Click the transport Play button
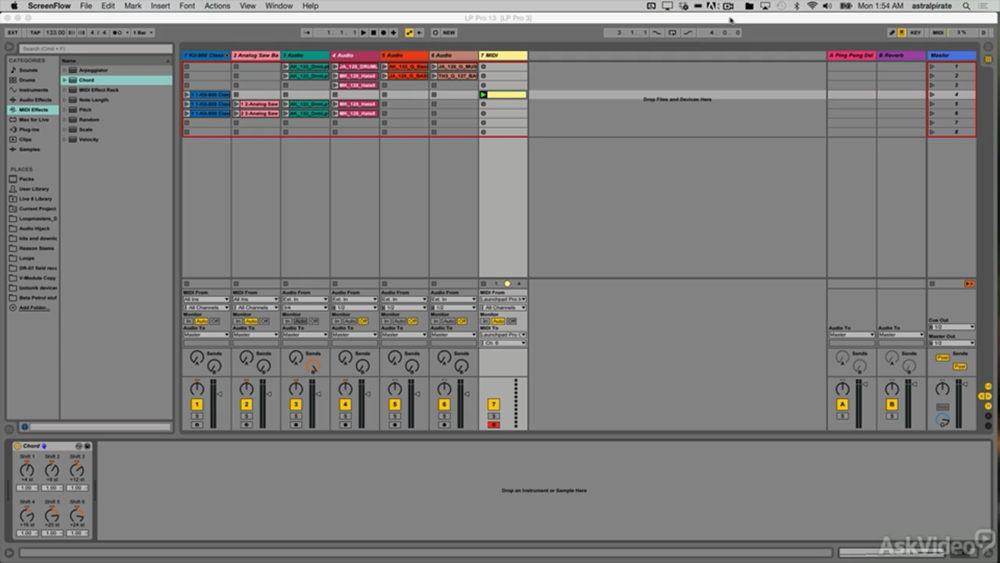1000x563 pixels. click(364, 33)
